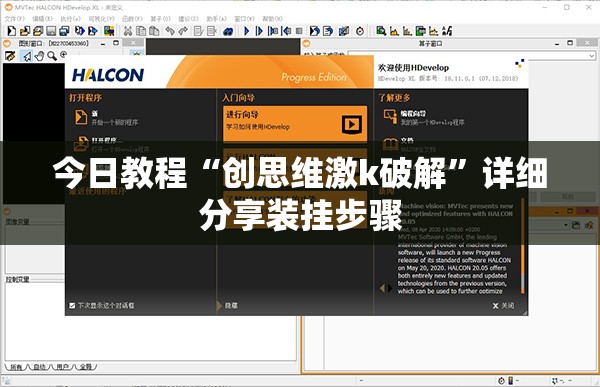Image resolution: width=600 pixels, height=387 pixels.
Task: Maximize the 图形窗口 panel
Action: [116, 43]
